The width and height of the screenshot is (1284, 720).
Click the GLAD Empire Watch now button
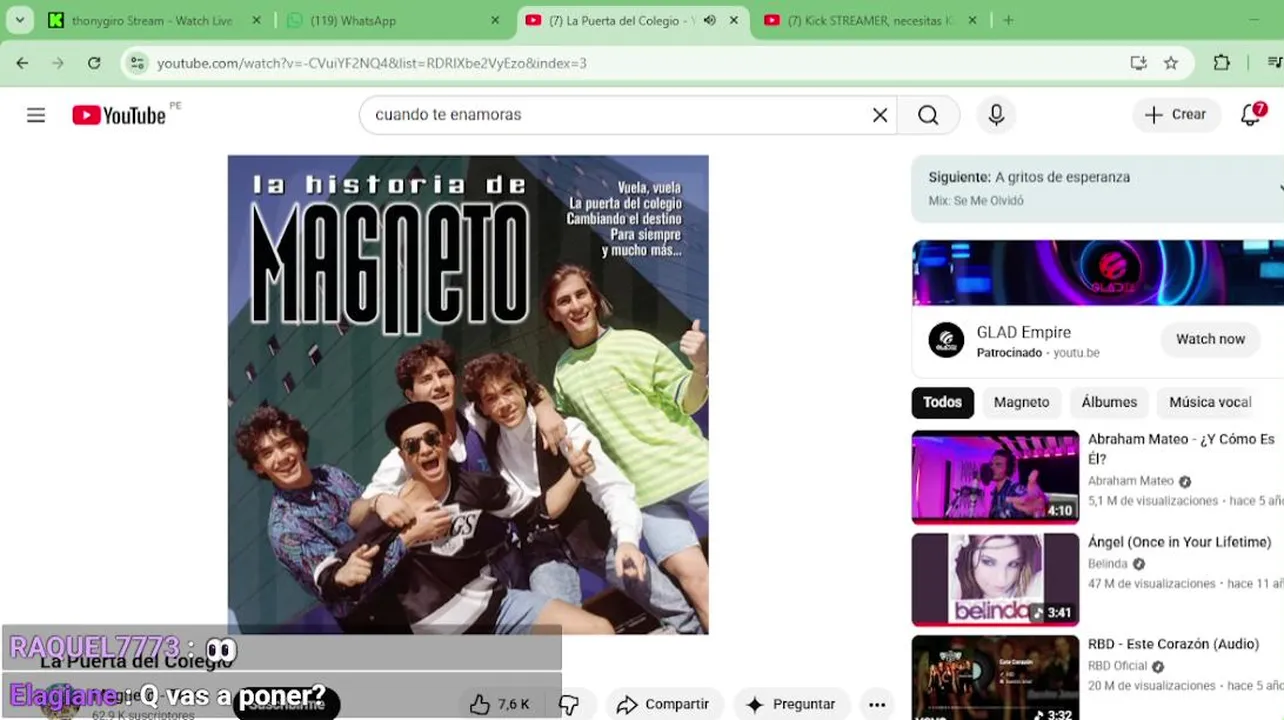(x=1210, y=339)
